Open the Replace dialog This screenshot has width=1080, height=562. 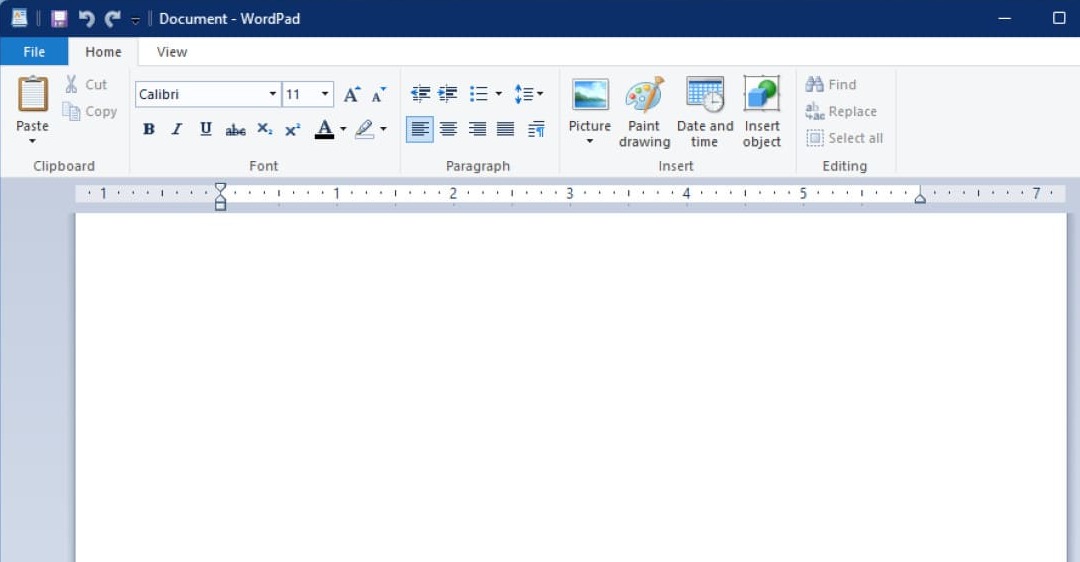(841, 111)
